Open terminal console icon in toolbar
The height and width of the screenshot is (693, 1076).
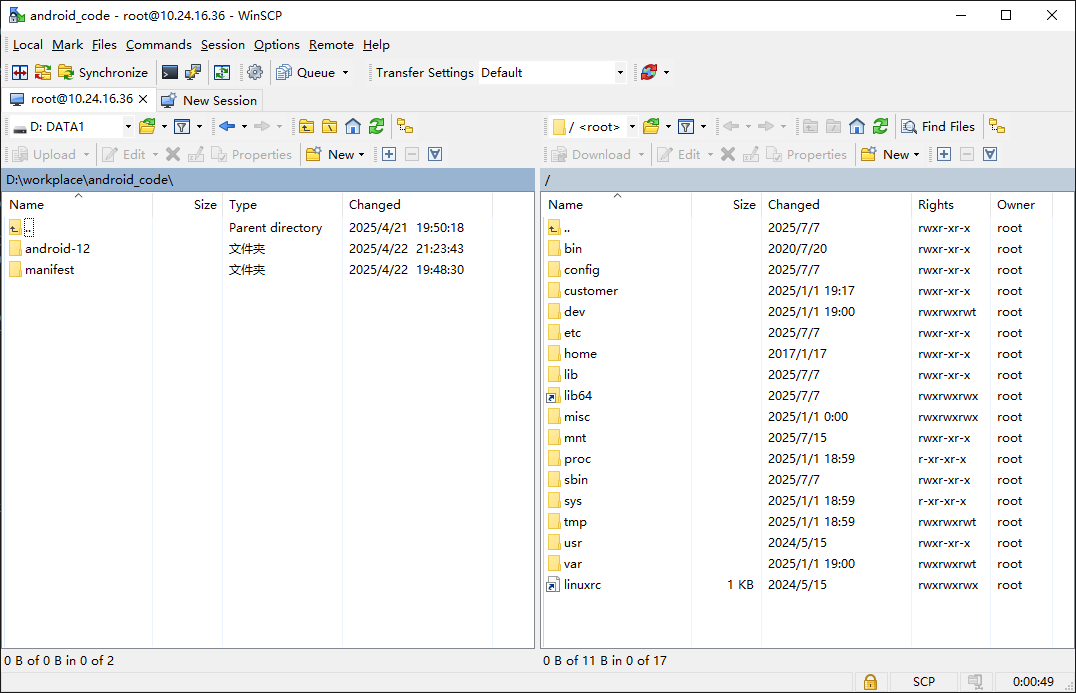tap(170, 72)
